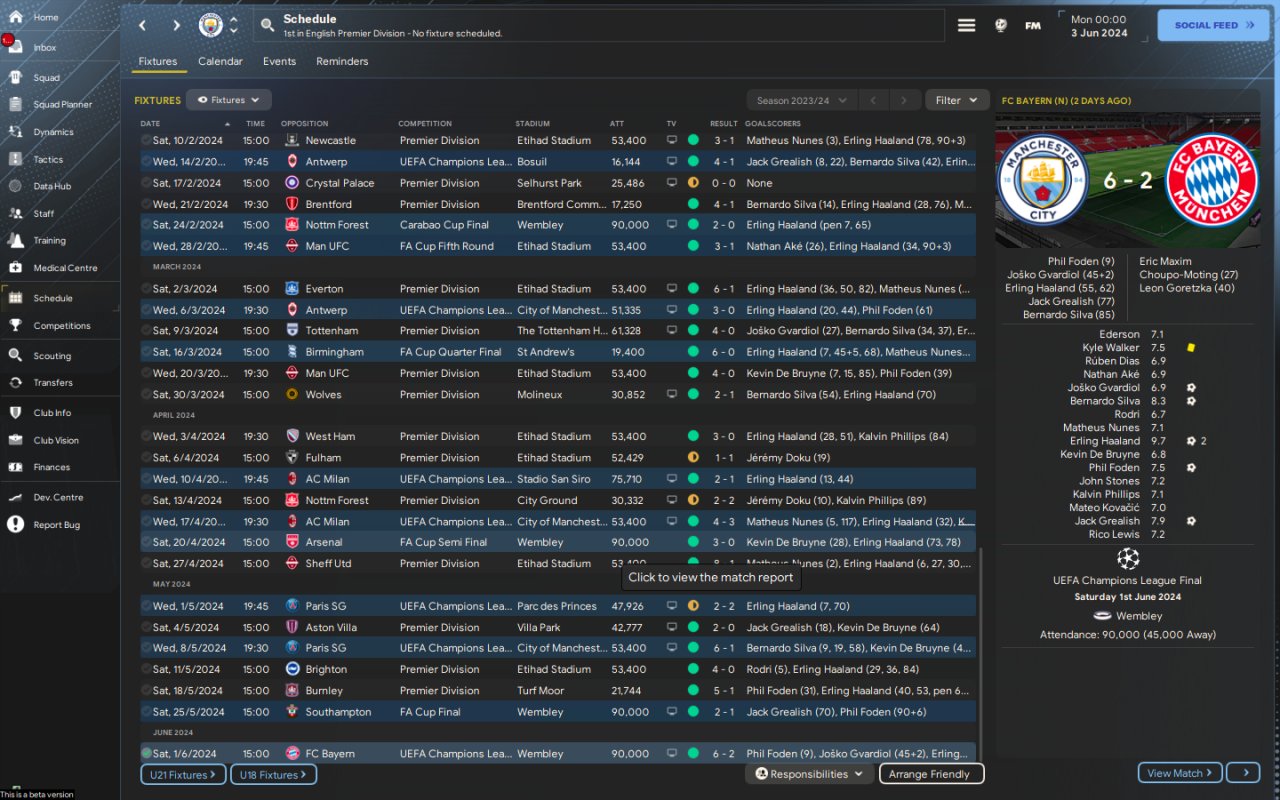Switch to the Events tab

pyautogui.click(x=279, y=61)
